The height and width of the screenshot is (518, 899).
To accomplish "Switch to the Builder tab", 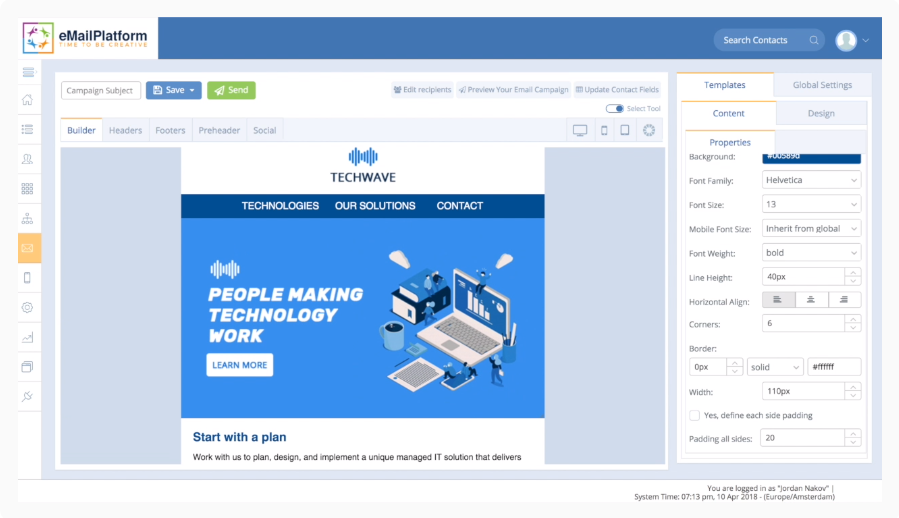I will point(81,130).
